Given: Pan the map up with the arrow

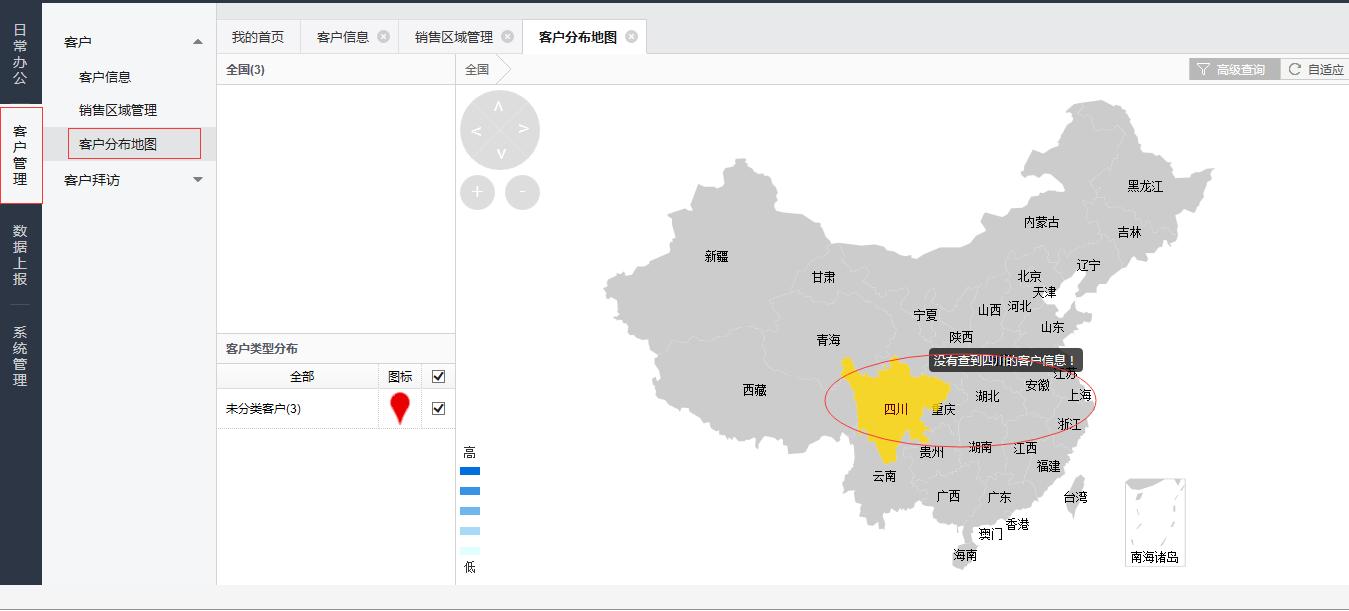Looking at the screenshot, I should click(499, 106).
